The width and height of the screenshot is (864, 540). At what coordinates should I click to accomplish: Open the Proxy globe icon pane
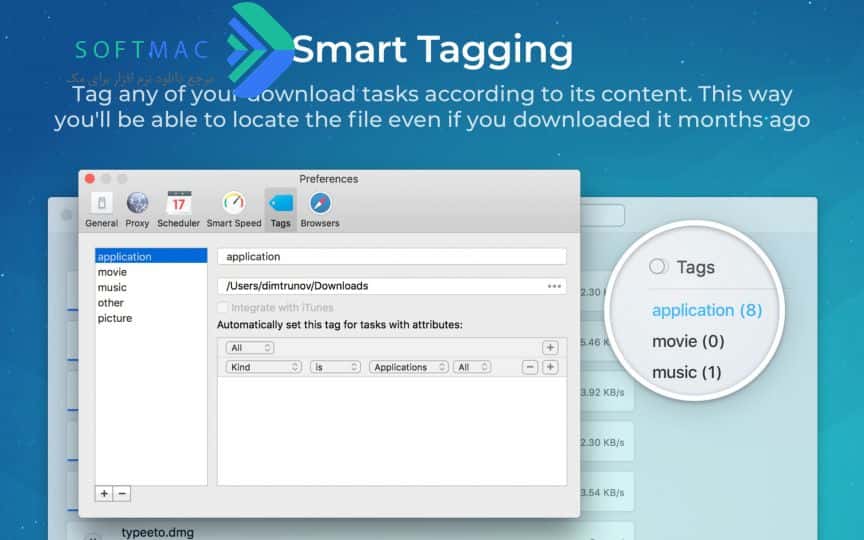[x=137, y=210]
